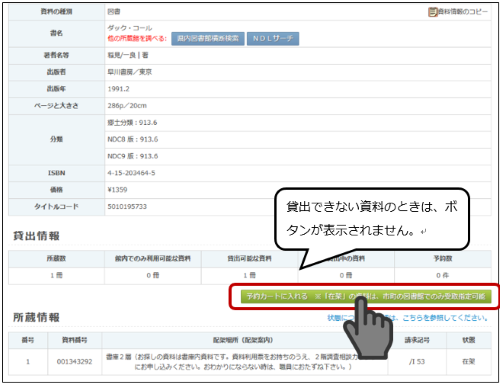Click the 価格 row label
This screenshot has width=500, height=385.
click(x=56, y=190)
